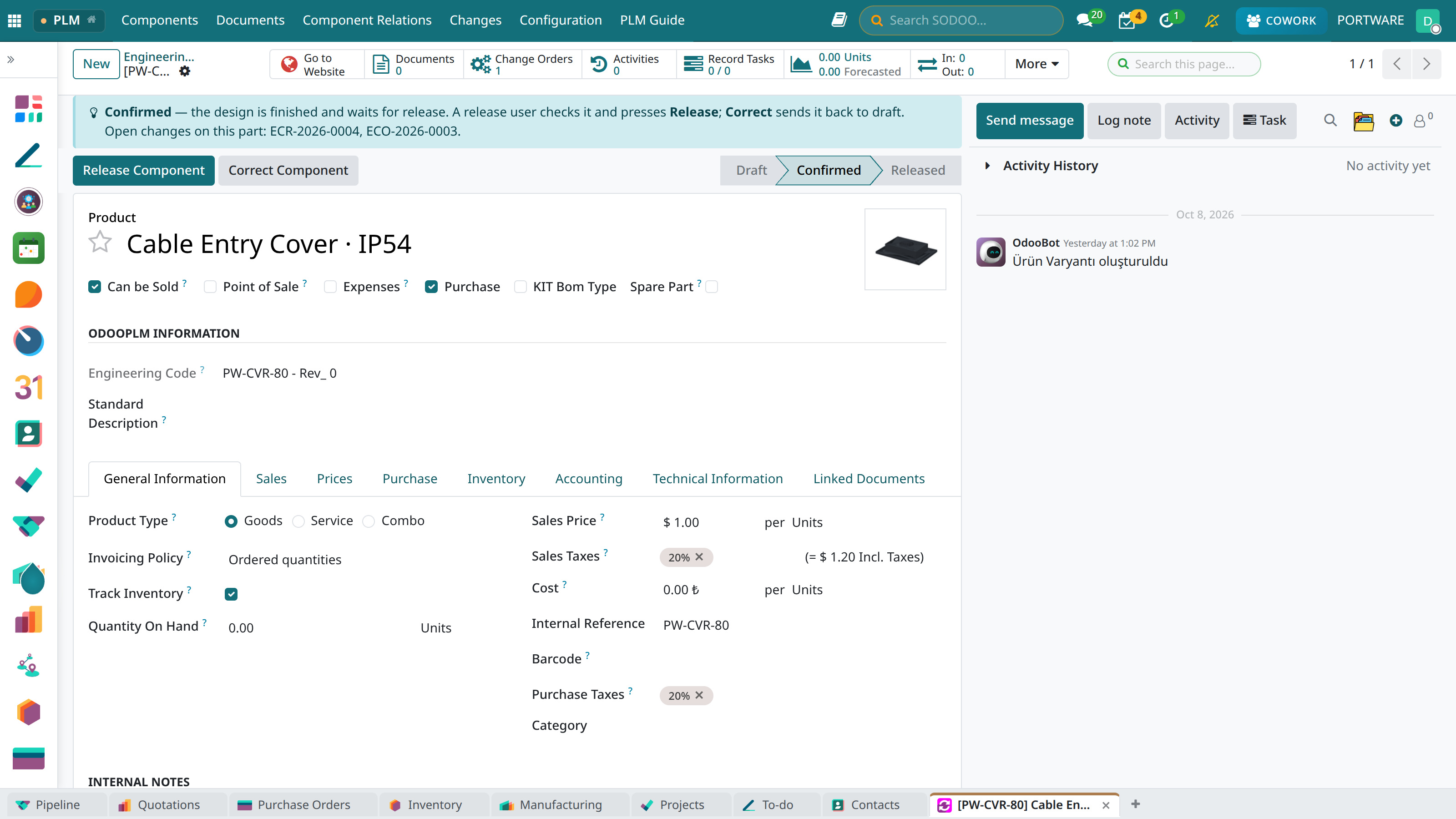Click the muted notifications bell icon

coord(1211,20)
